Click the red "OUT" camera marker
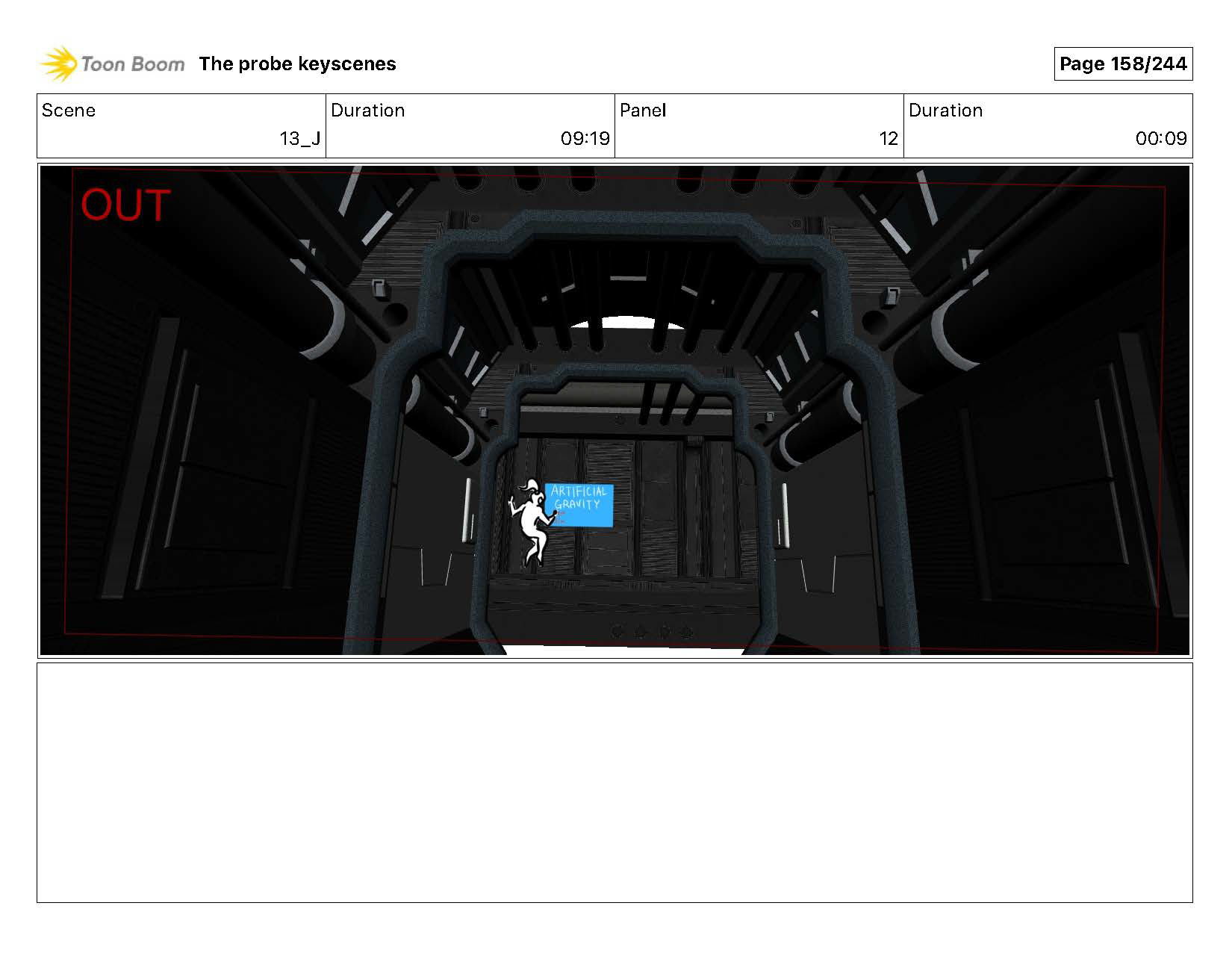This screenshot has width=1232, height=959. point(125,205)
